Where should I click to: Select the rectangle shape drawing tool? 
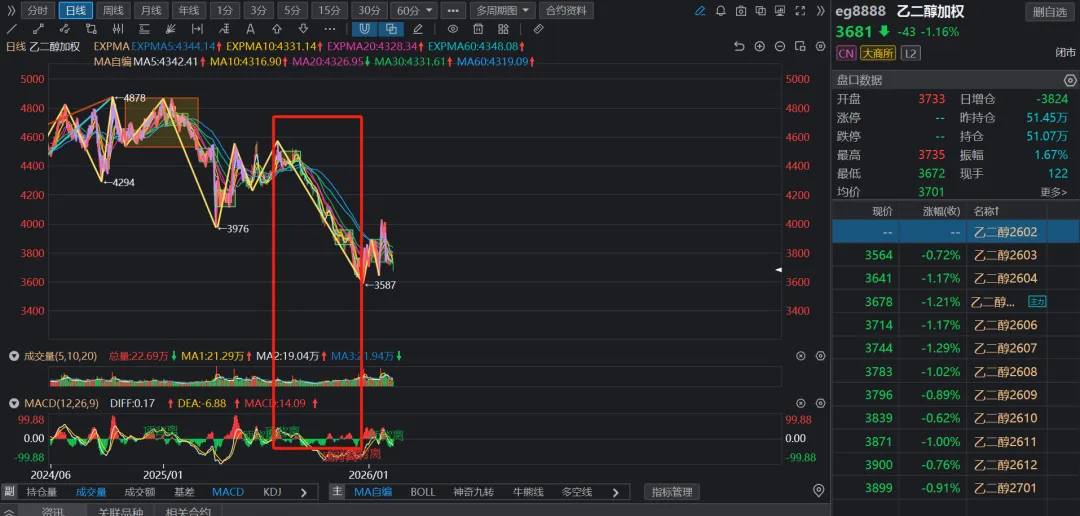pyautogui.click(x=91, y=28)
